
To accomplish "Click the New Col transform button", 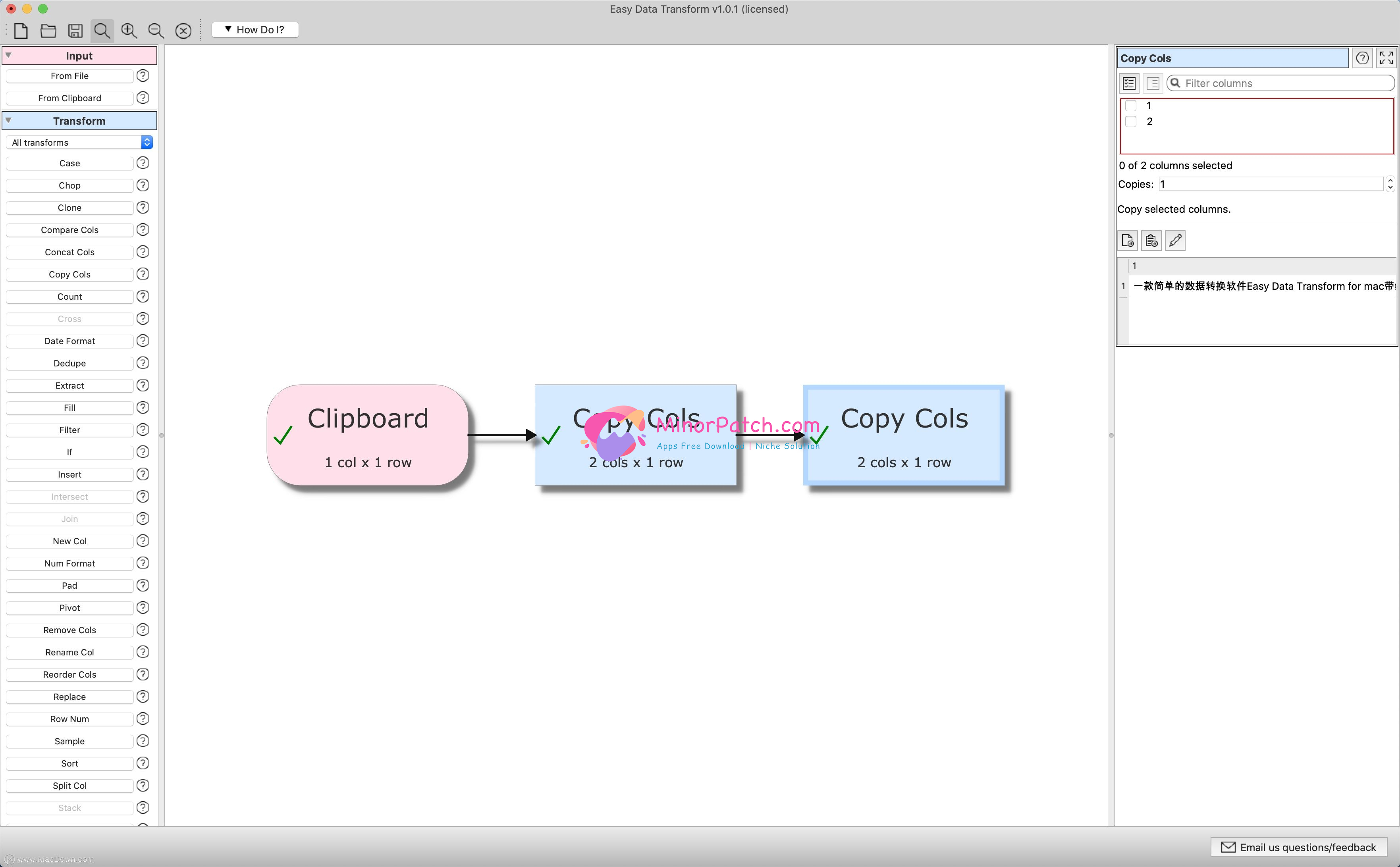I will tap(69, 541).
